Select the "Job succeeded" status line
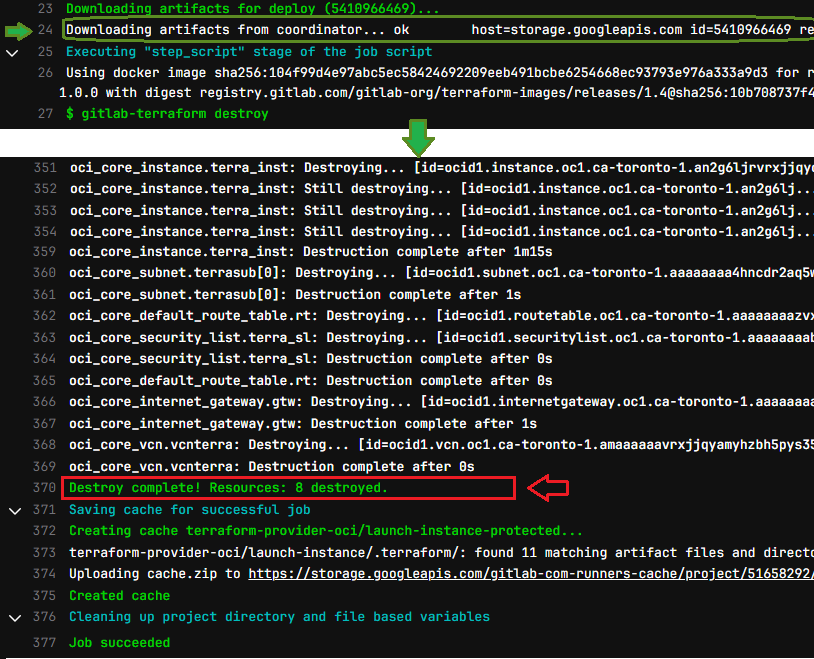Viewport: 814px width, 659px height. [120, 643]
